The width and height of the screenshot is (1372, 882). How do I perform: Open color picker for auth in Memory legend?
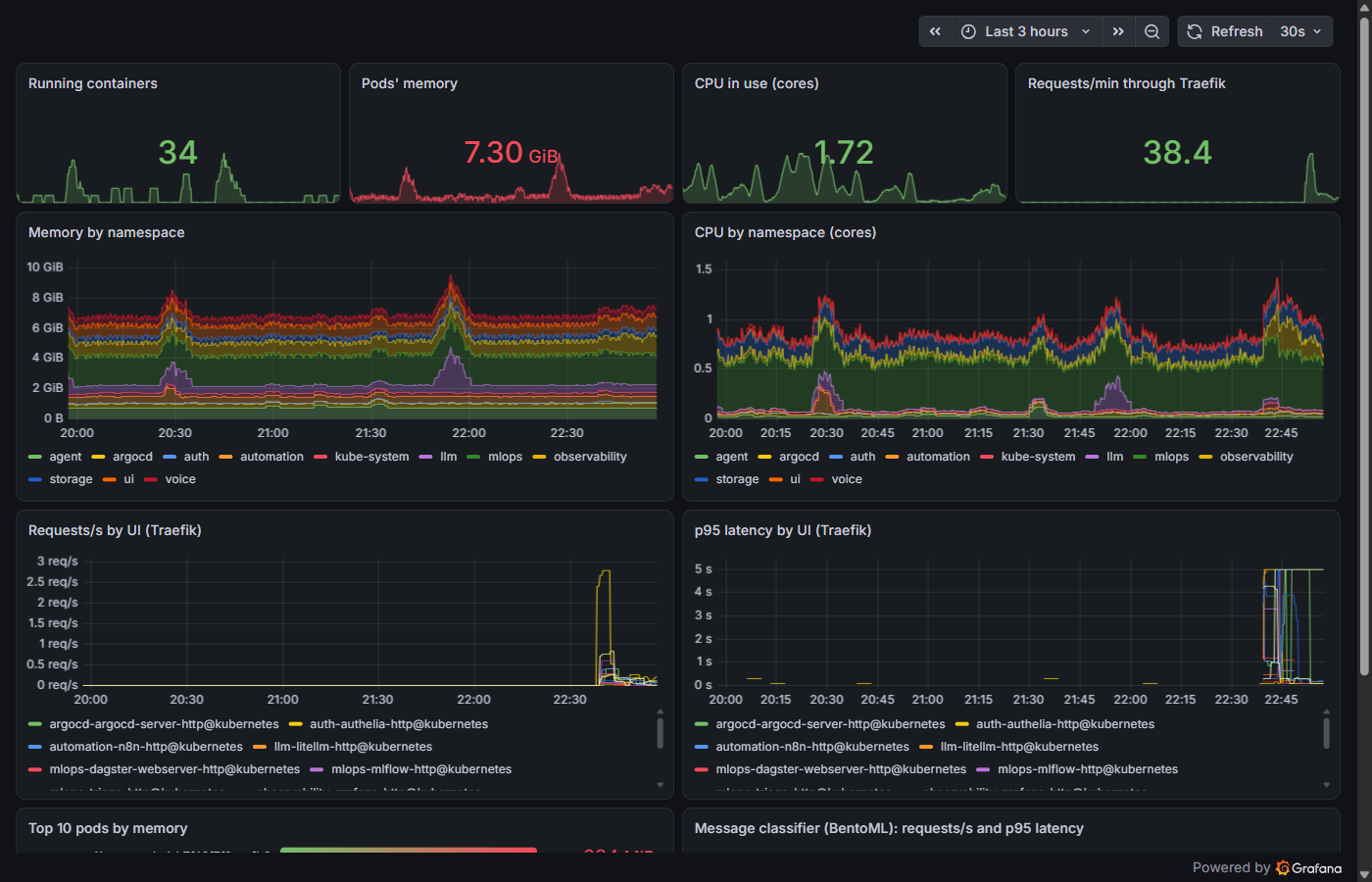(170, 457)
